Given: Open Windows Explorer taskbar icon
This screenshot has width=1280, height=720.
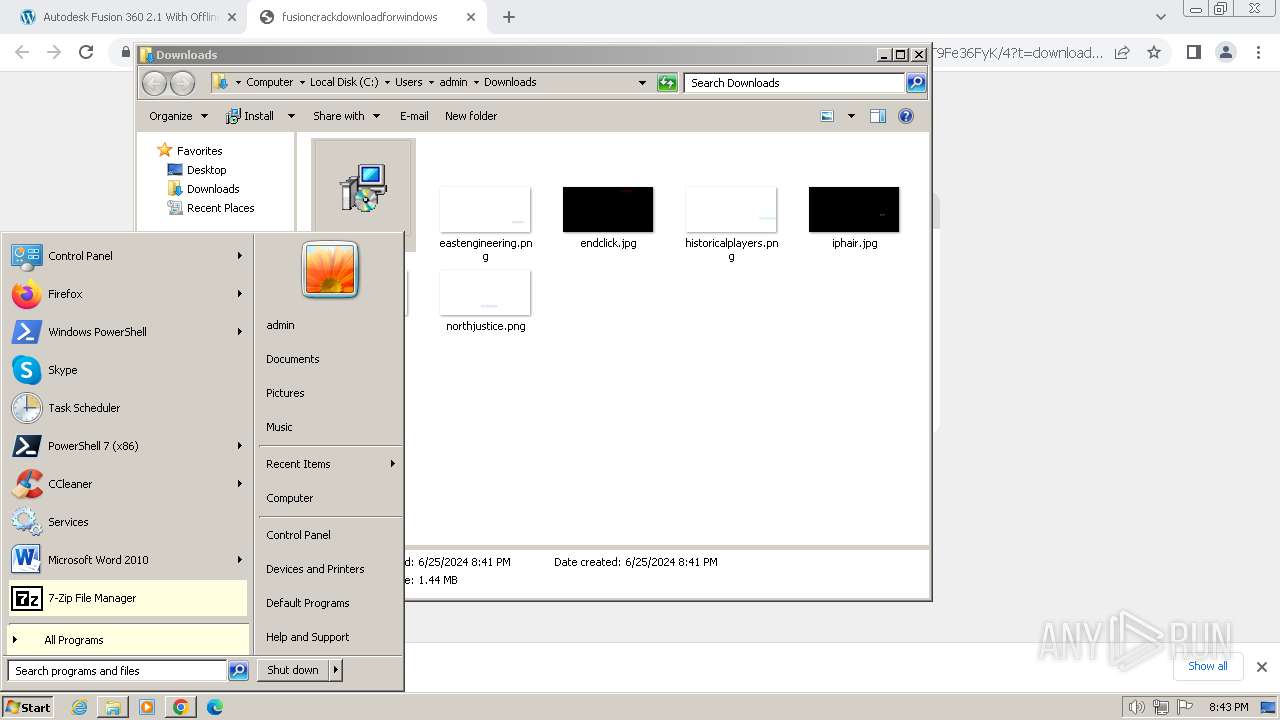Looking at the screenshot, I should [113, 707].
